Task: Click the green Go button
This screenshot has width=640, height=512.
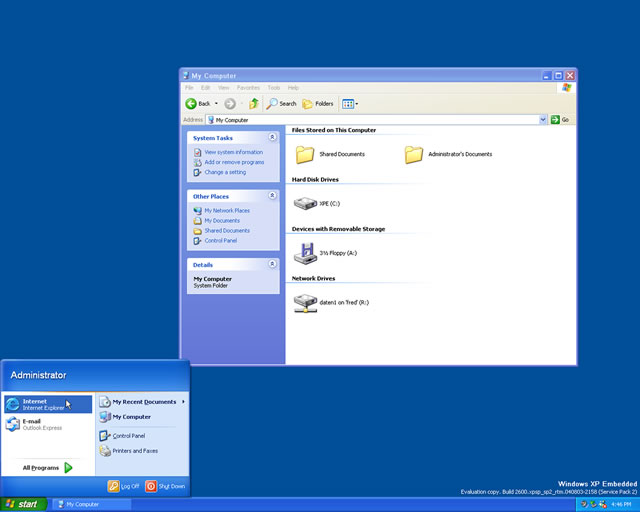Action: (560, 120)
